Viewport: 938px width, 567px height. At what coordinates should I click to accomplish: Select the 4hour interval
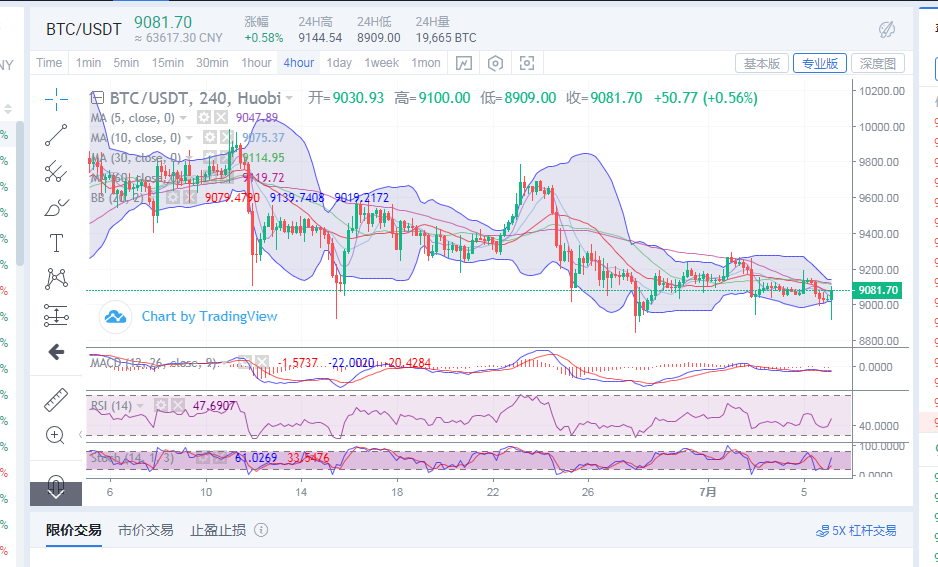coord(299,63)
